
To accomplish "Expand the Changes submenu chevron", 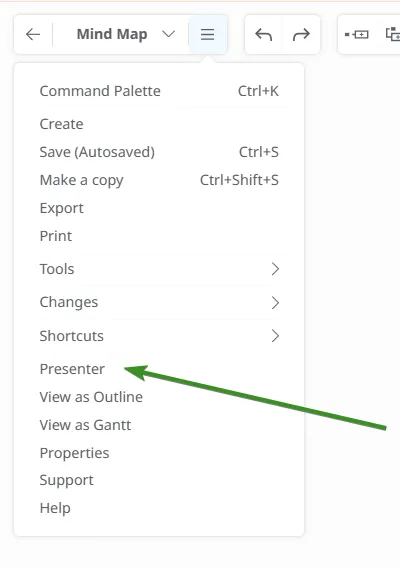I will tap(275, 302).
